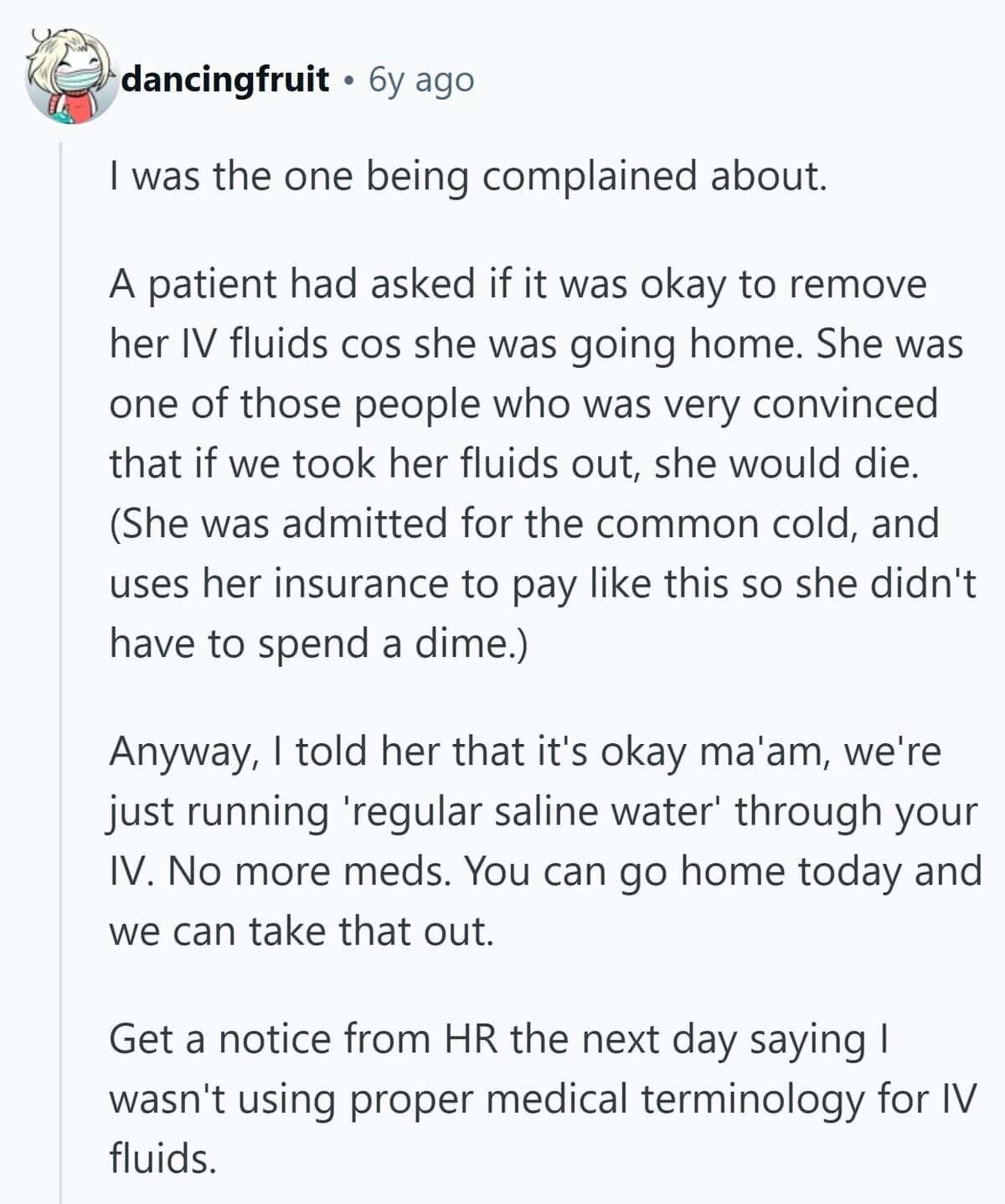This screenshot has height=1204, width=1005.
Task: Open dancingfruit's avatar with the face mask
Action: [72, 78]
